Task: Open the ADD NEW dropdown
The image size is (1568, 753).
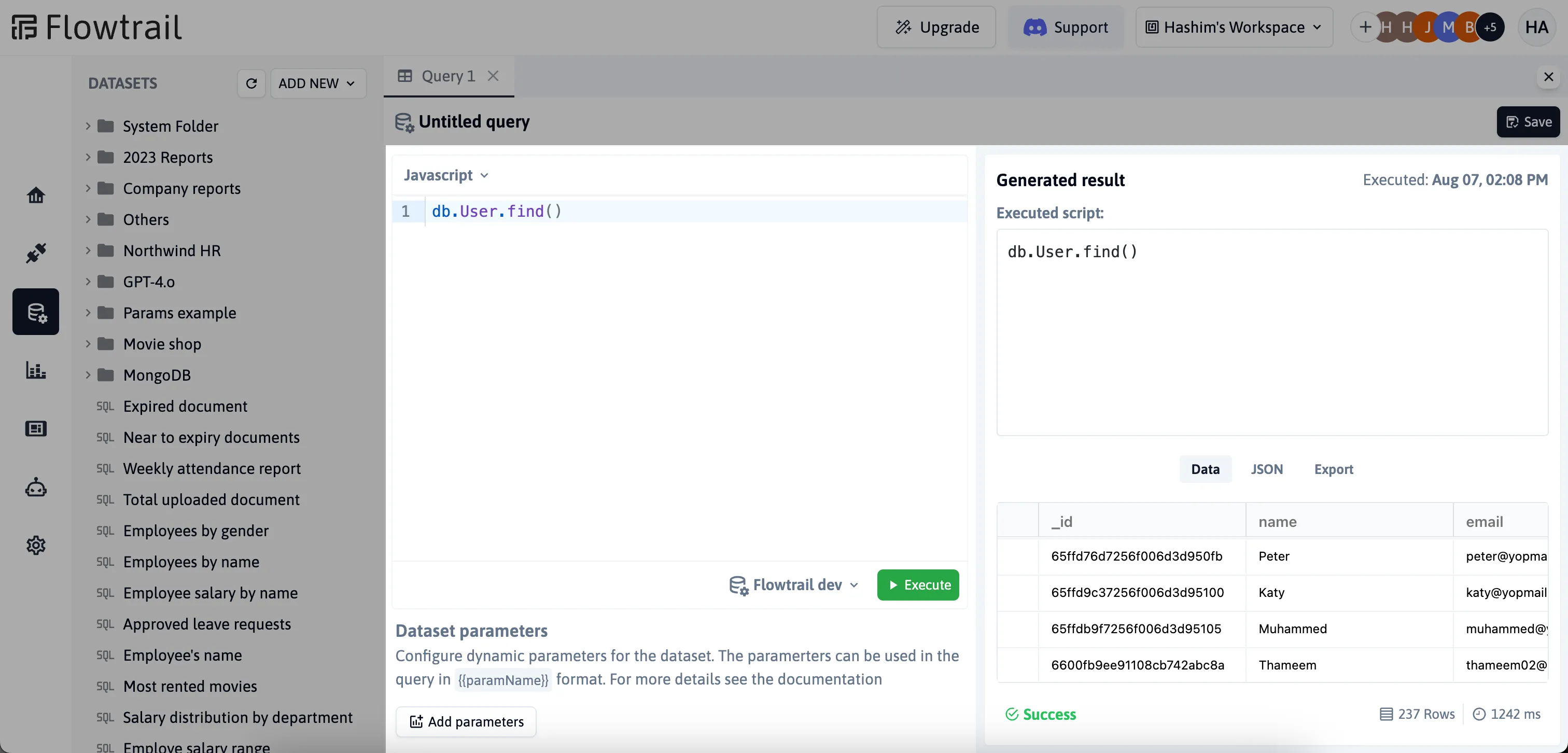Action: (318, 83)
